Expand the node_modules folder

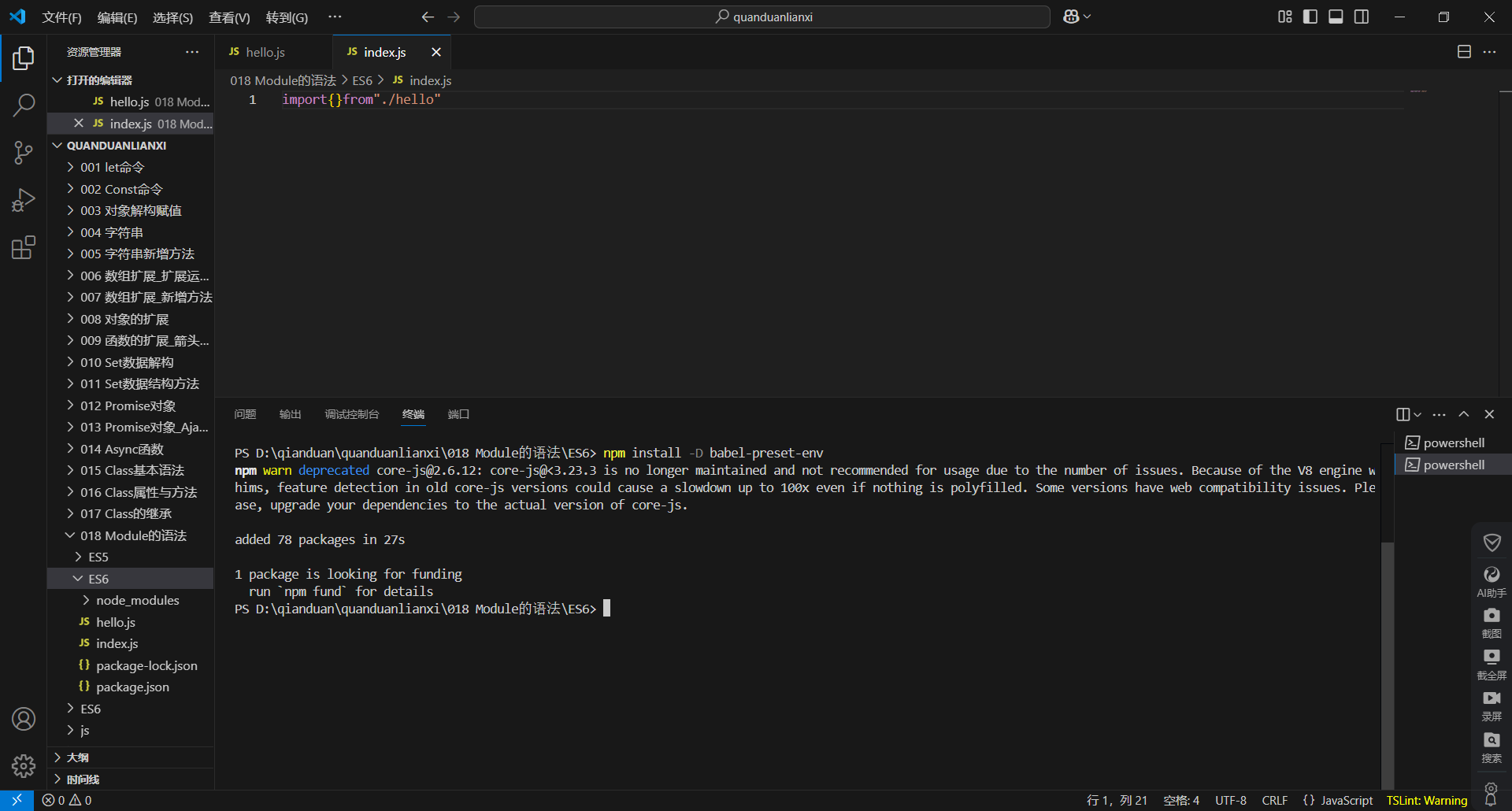click(131, 601)
